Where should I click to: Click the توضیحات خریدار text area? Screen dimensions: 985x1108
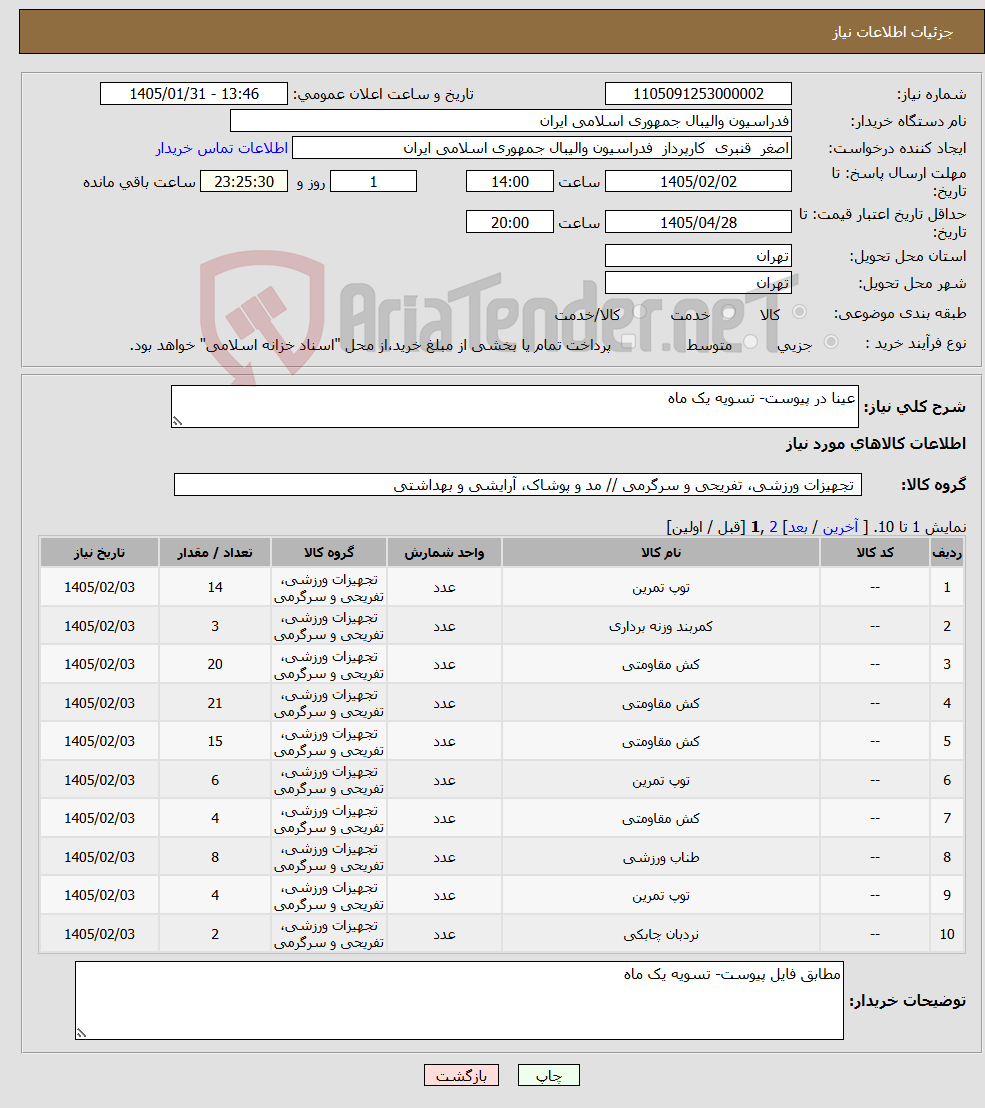pyautogui.click(x=459, y=1000)
